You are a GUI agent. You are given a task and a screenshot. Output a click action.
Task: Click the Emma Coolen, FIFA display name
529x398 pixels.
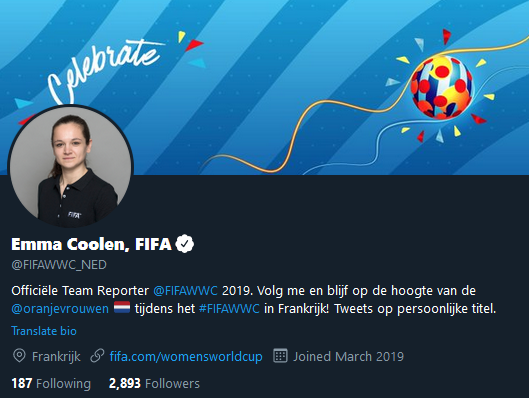pyautogui.click(x=91, y=244)
